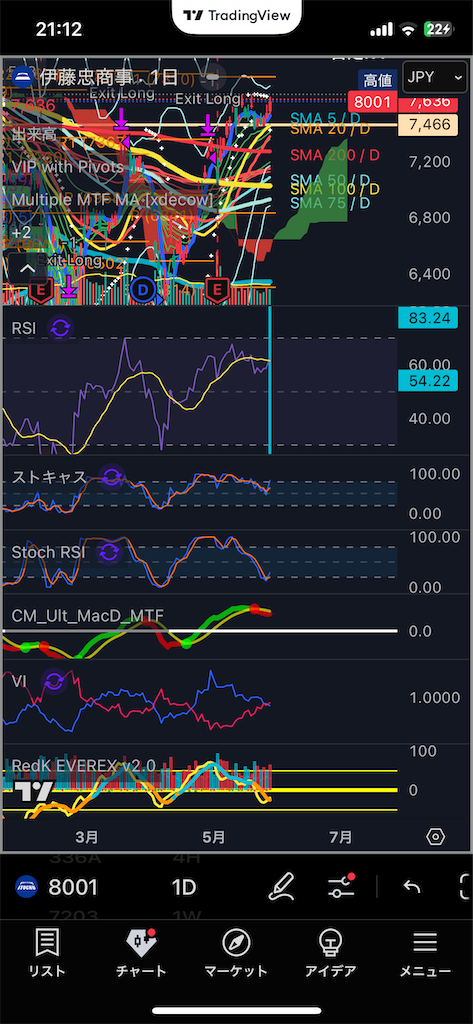Tap the refresh icon beside Stoch RSI

[110, 553]
